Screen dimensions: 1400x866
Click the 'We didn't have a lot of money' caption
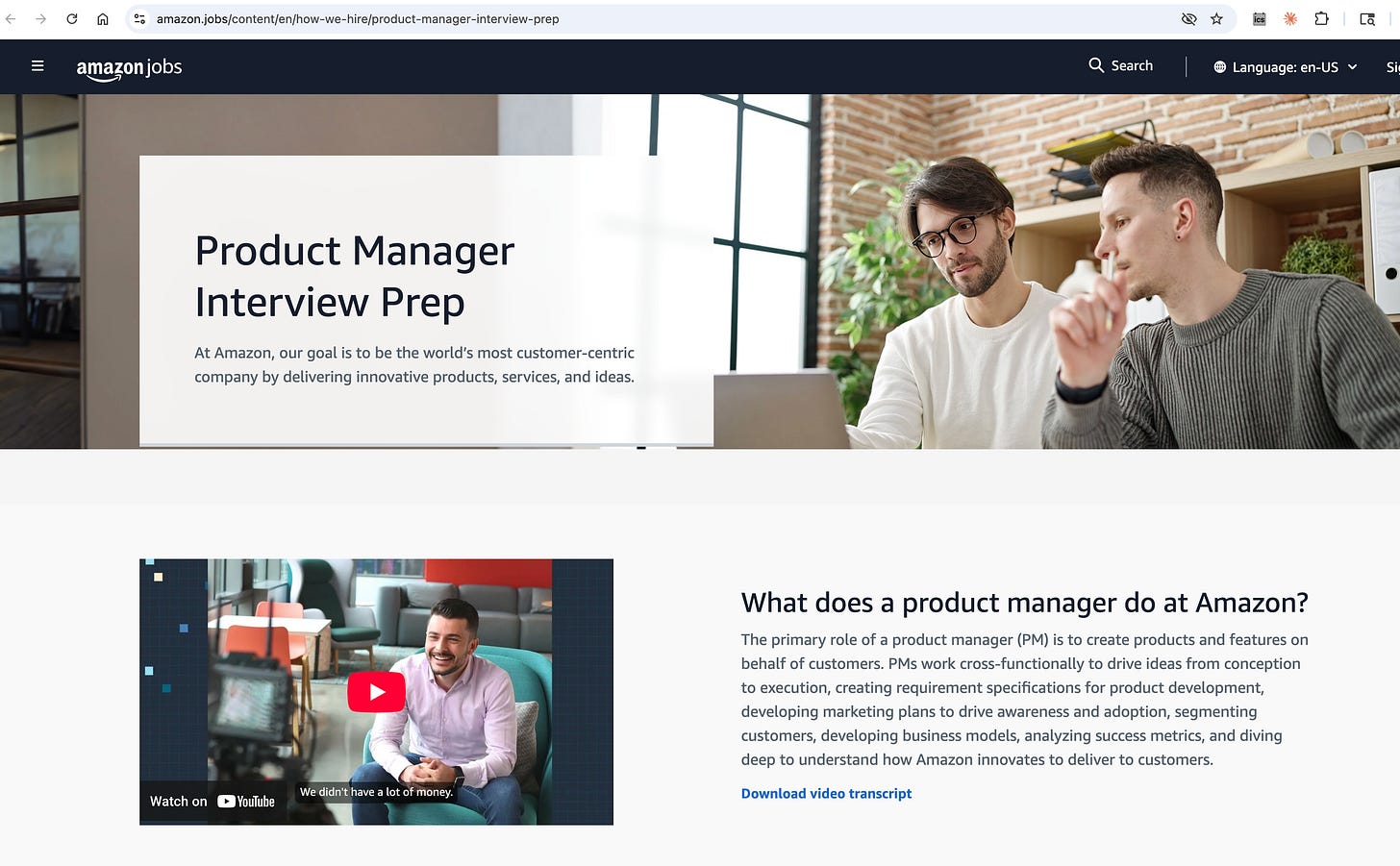[376, 792]
